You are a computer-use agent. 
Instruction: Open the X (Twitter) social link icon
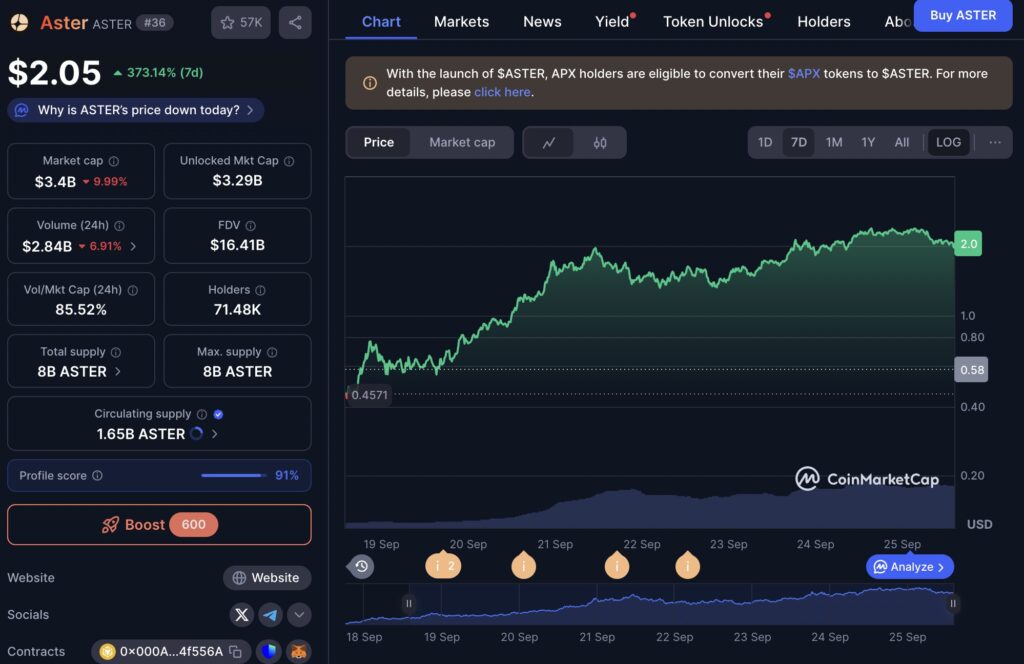[242, 614]
